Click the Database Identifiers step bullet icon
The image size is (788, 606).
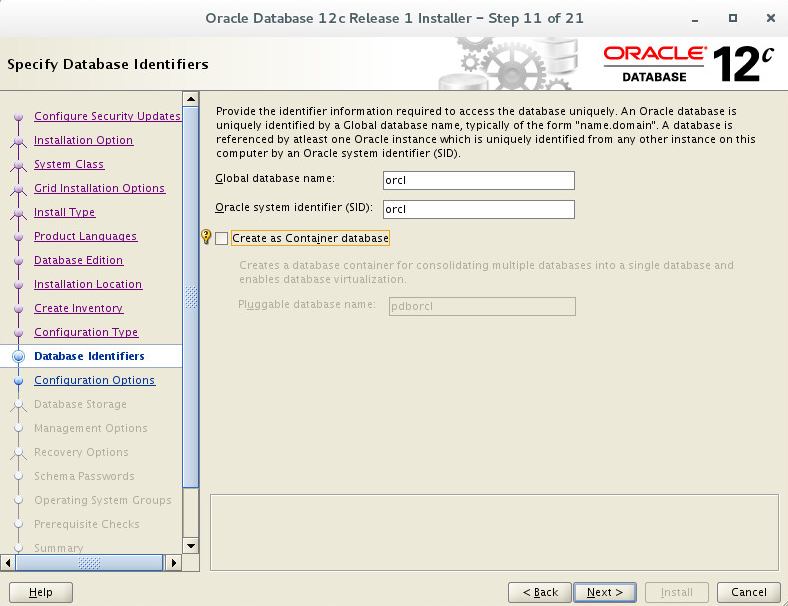(x=19, y=356)
